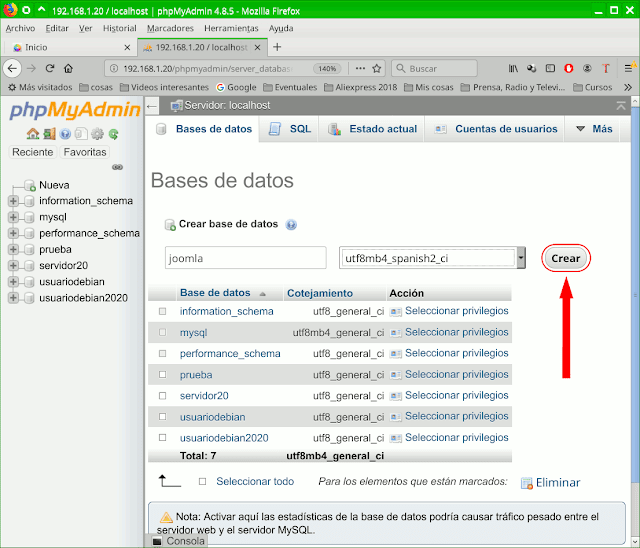
Task: Click the site information icon in address bar
Action: [115, 68]
